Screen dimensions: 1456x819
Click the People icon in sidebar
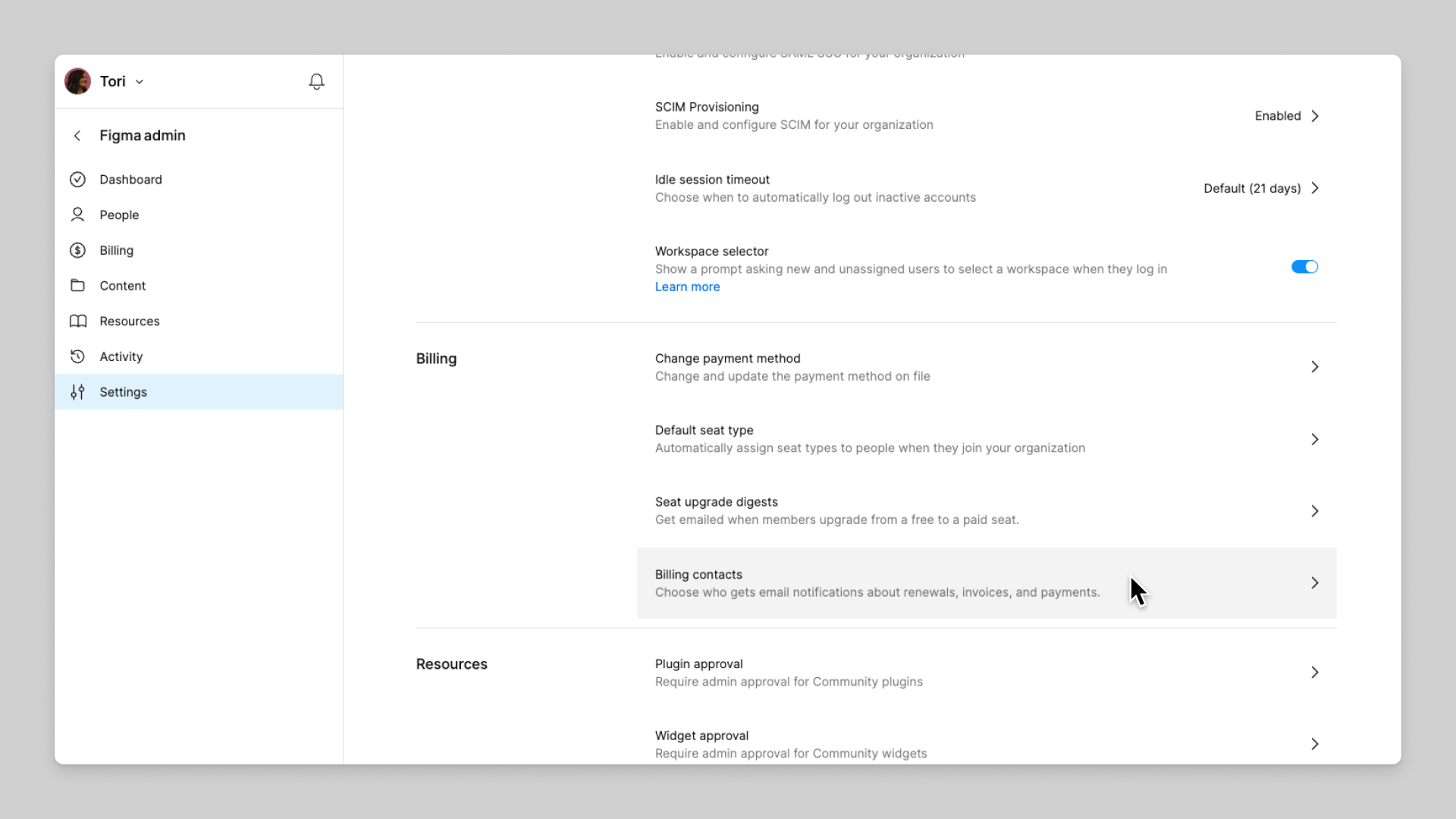point(78,214)
